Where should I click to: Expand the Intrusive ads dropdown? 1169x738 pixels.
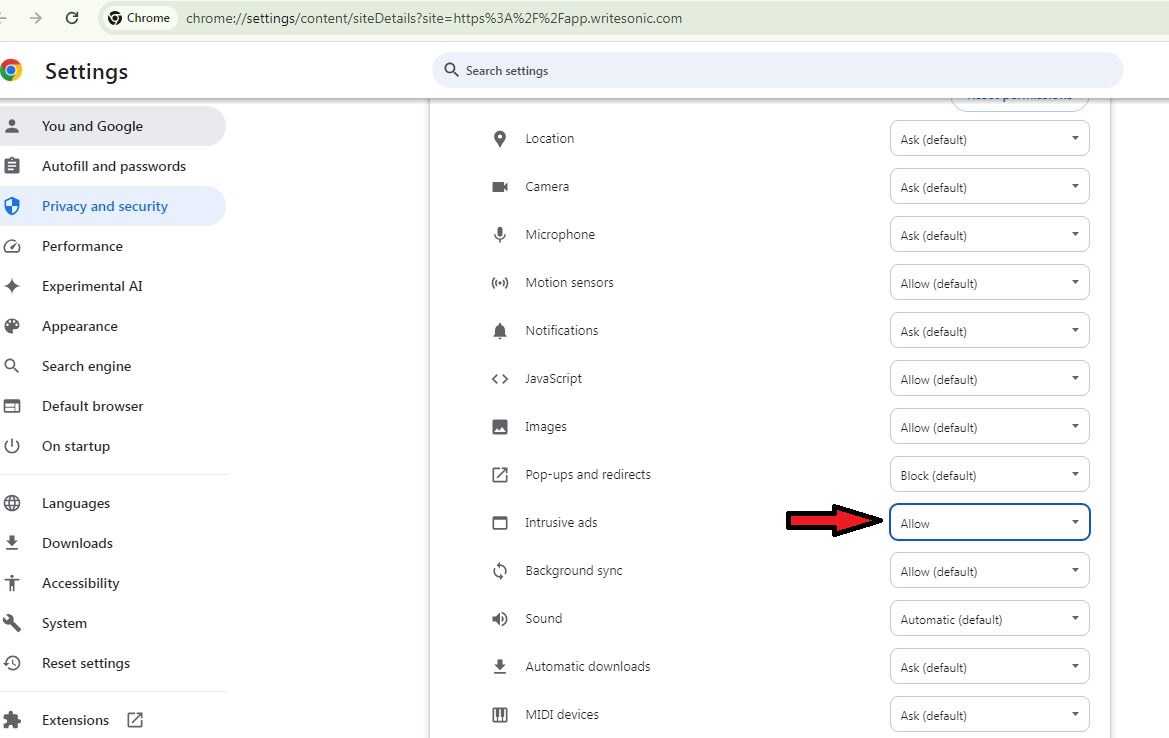pos(989,523)
